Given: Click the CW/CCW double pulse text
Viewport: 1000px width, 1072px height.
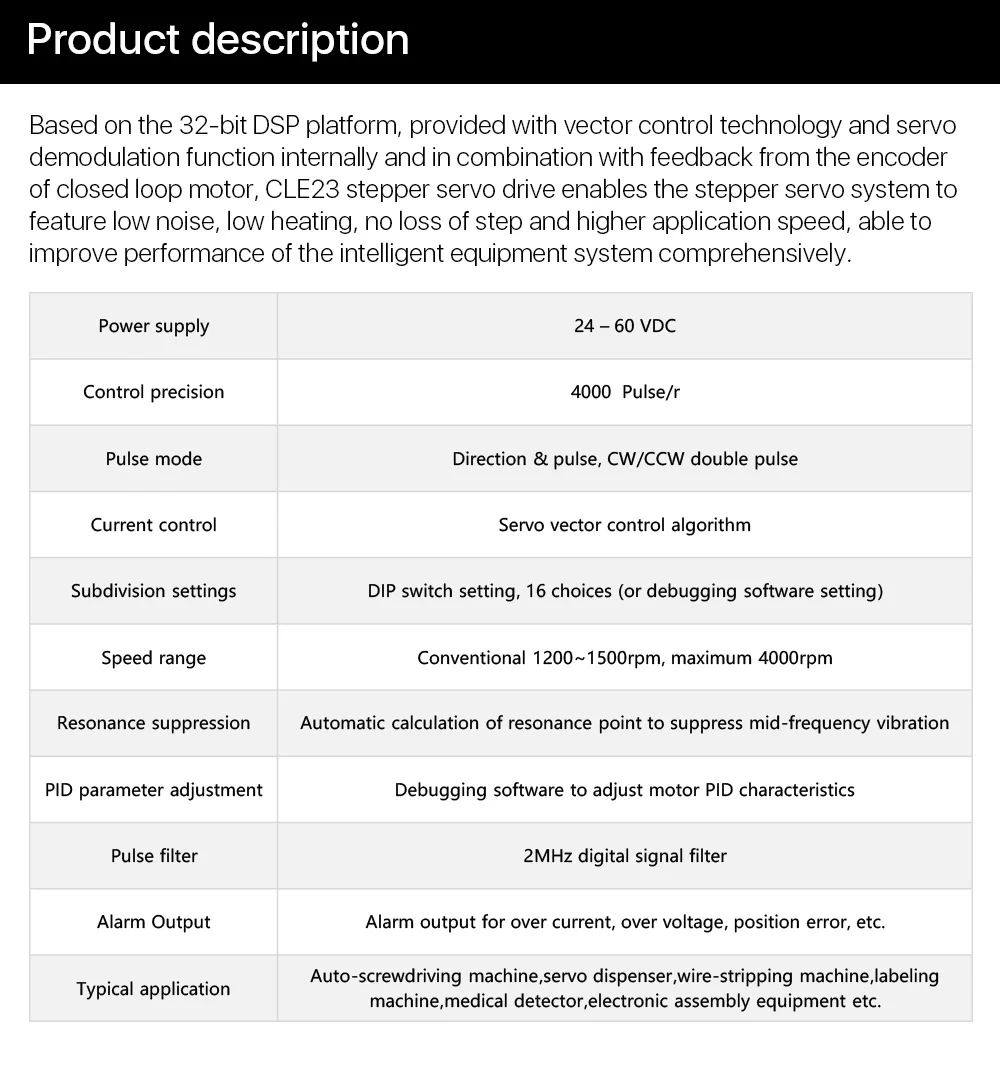Looking at the screenshot, I should [x=702, y=458].
